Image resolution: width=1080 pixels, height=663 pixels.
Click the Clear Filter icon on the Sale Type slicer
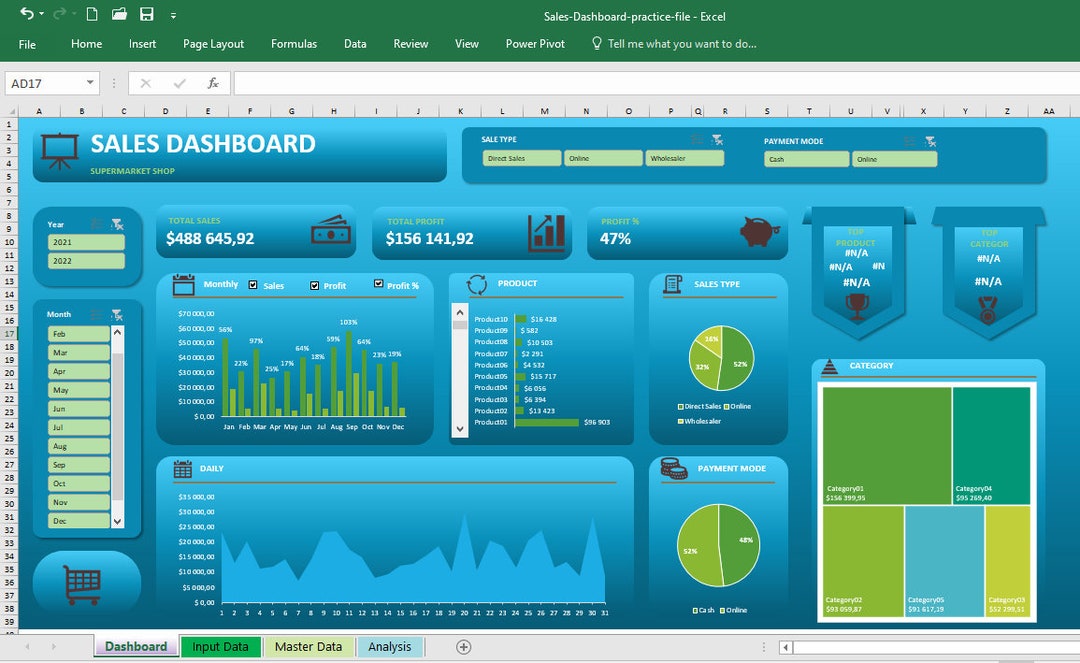click(718, 139)
